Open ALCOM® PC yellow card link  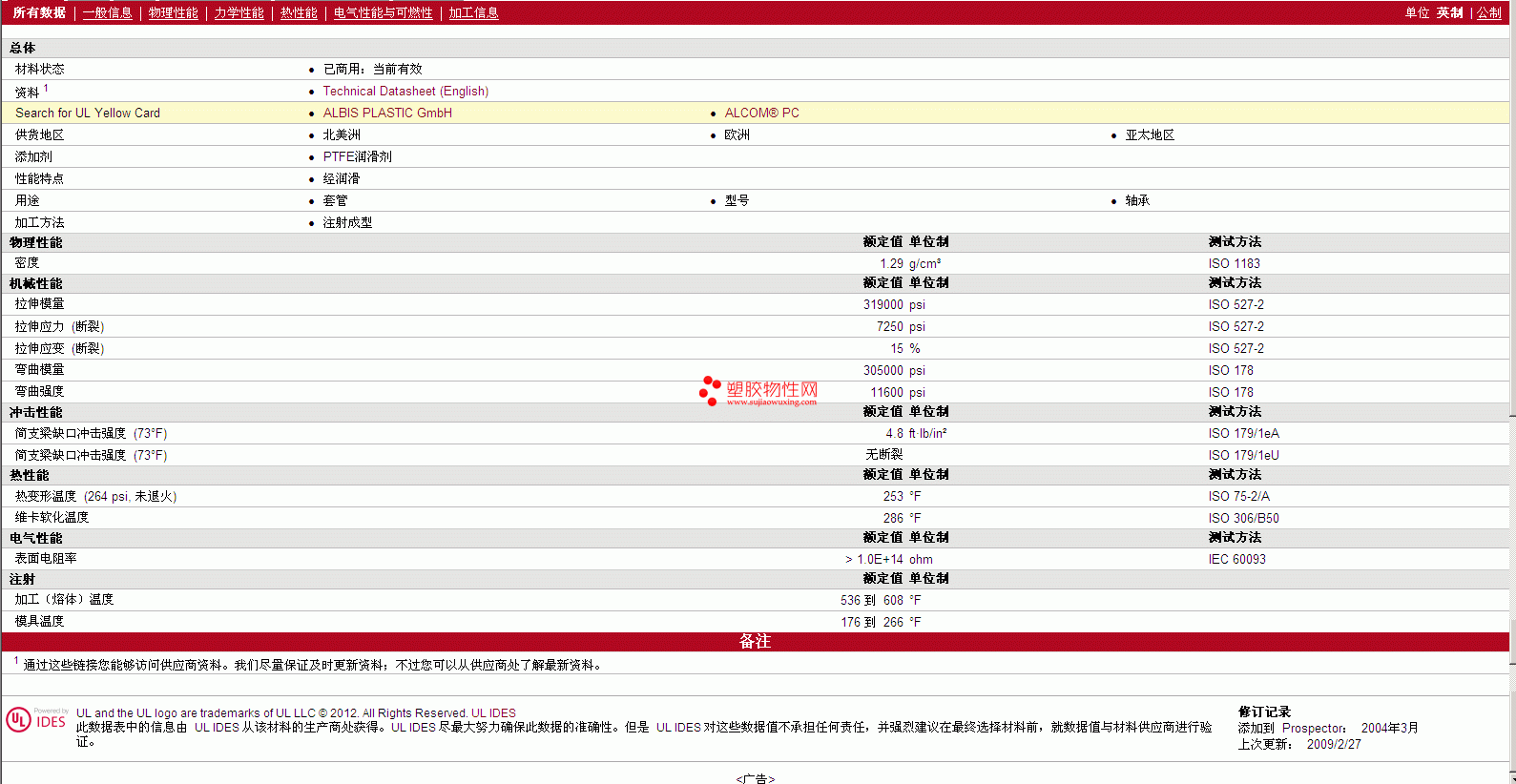[x=762, y=113]
